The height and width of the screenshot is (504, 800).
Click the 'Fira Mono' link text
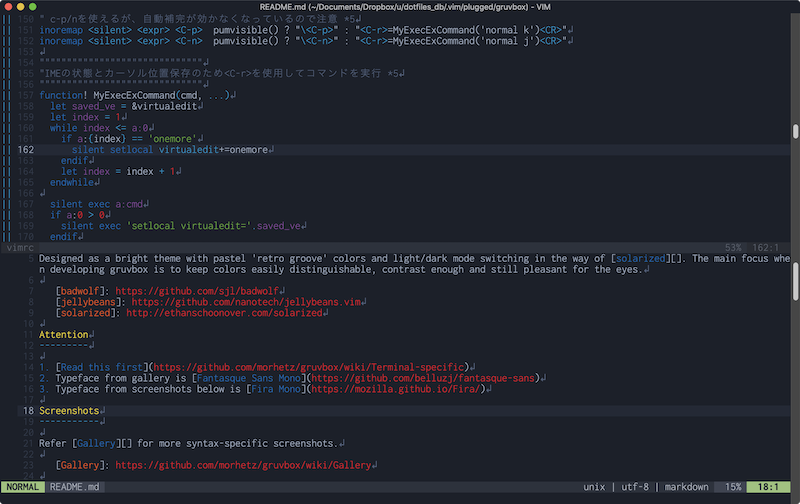(x=276, y=389)
